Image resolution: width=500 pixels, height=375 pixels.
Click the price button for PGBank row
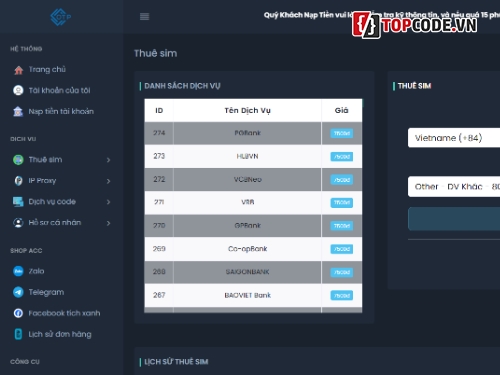click(x=342, y=133)
